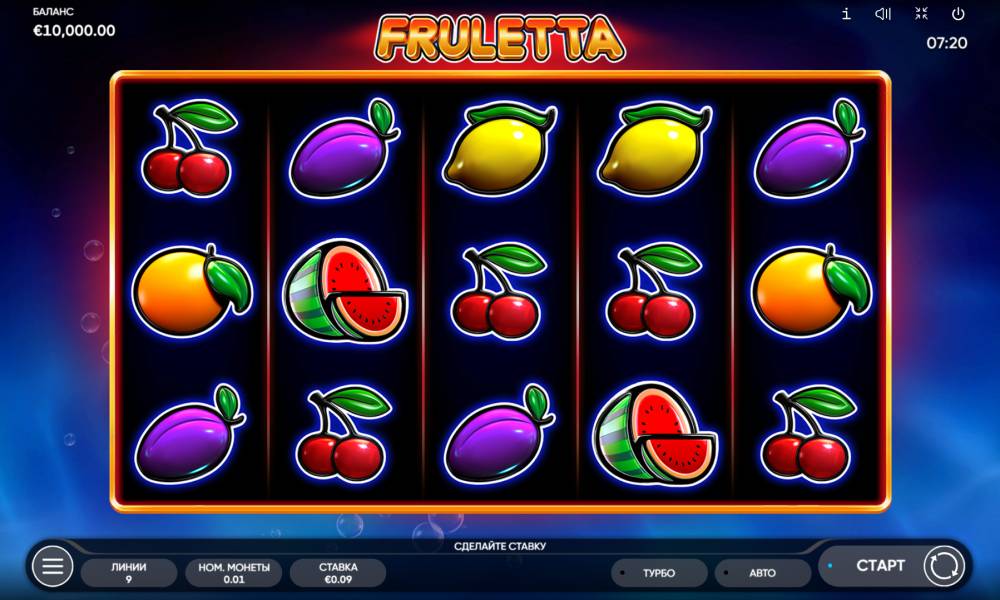Enable ТУРБО mode
This screenshot has height=600, width=1000.
click(x=659, y=573)
